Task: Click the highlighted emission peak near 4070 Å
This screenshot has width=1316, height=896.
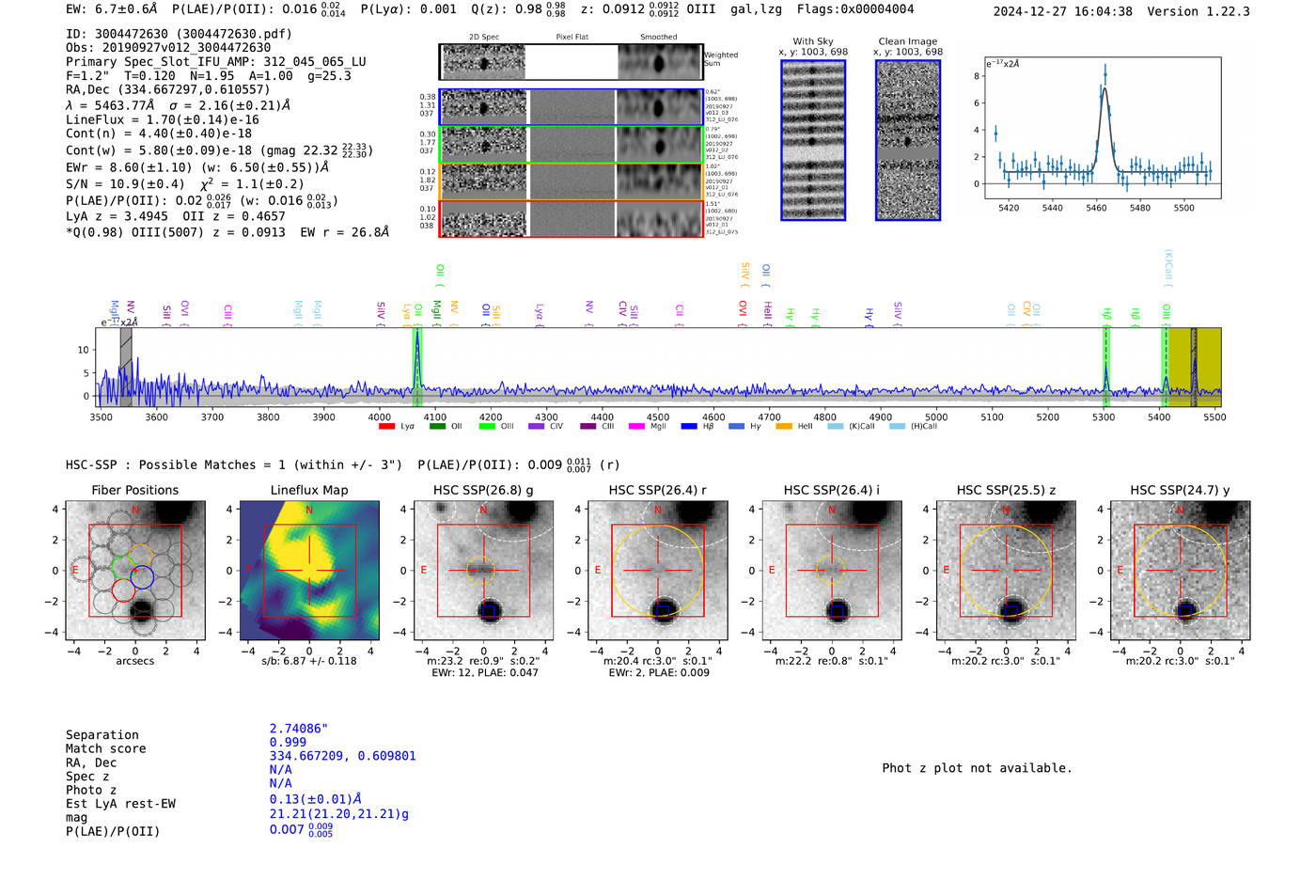Action: pos(416,367)
